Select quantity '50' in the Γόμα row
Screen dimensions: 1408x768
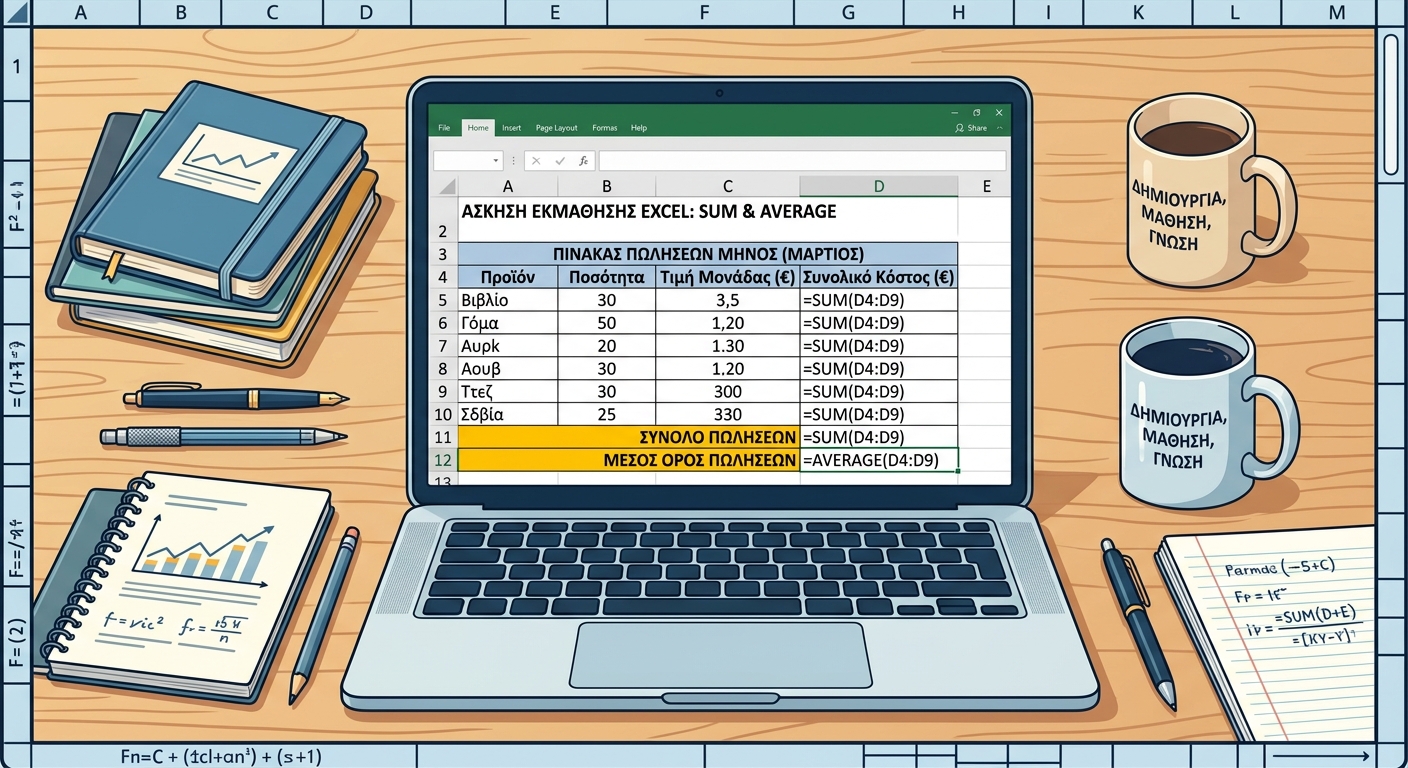click(607, 323)
